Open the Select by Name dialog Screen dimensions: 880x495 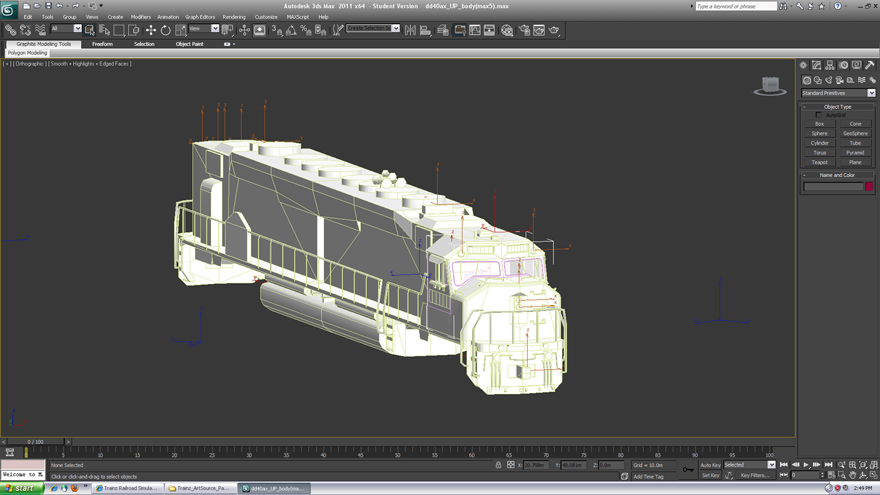104,30
